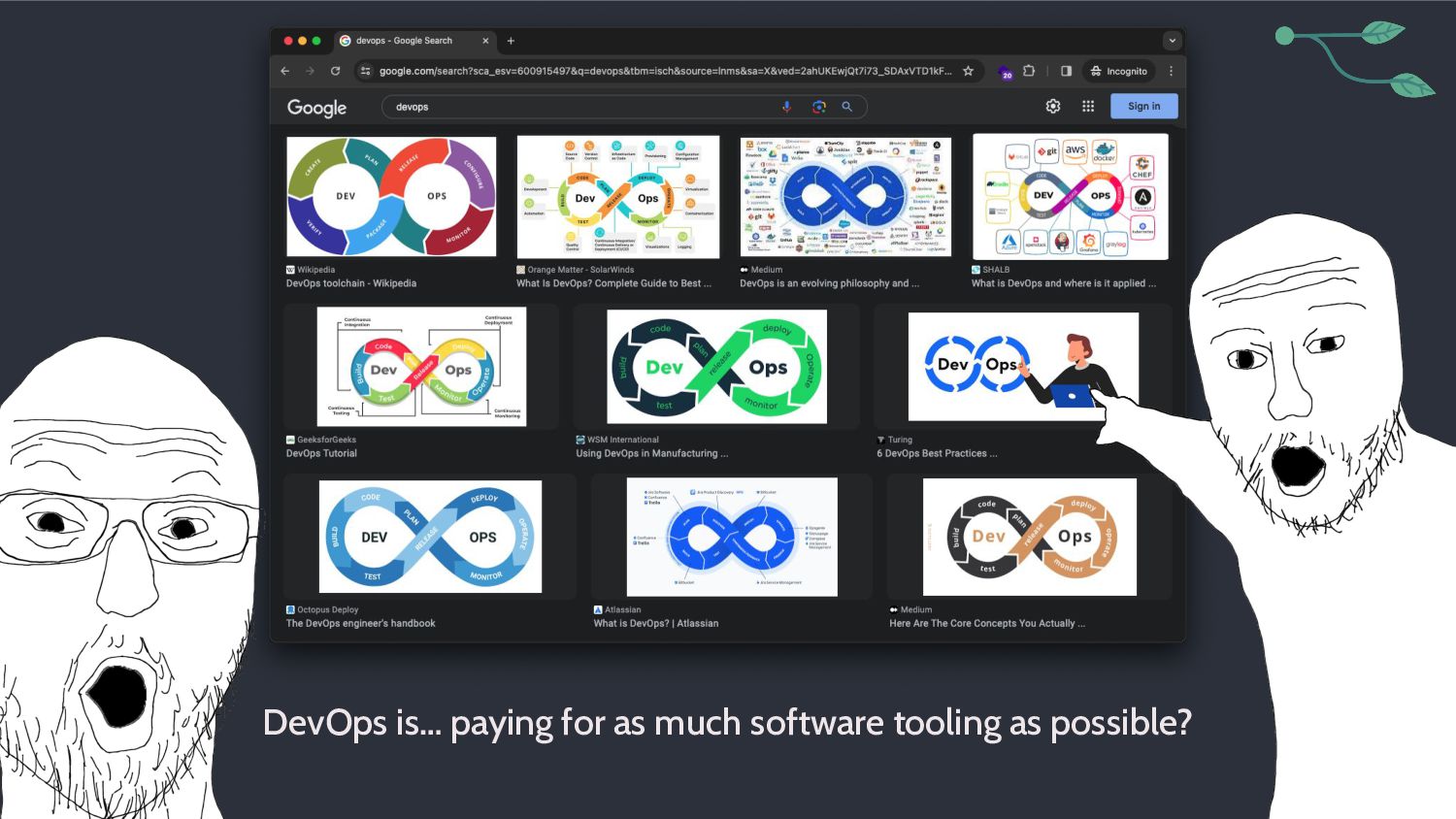Click the browser address bar URL
This screenshot has height=819, width=1456.
pos(665,71)
